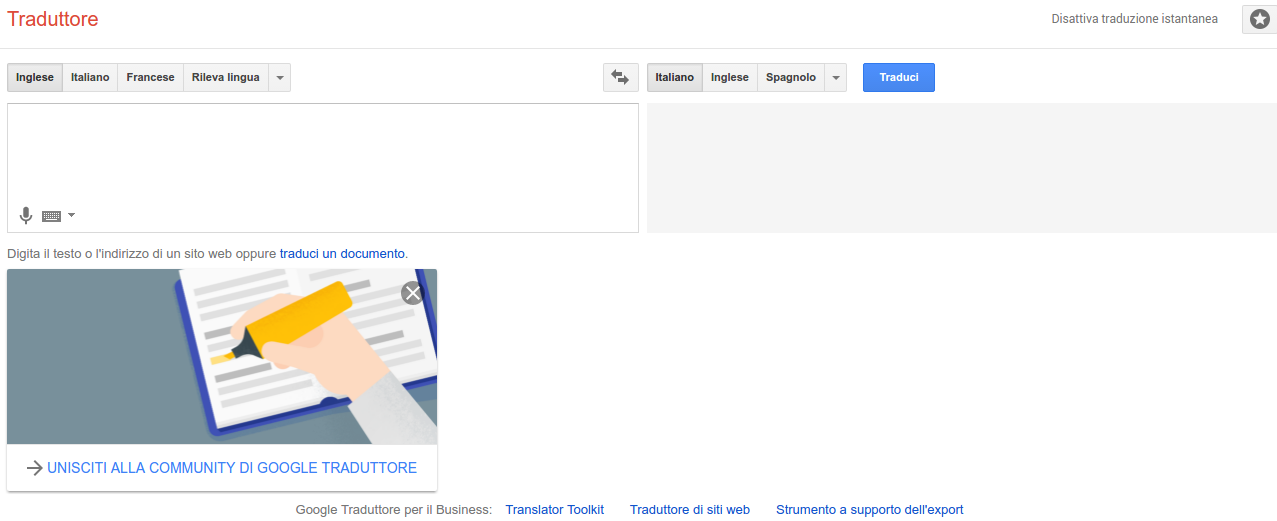Image resolution: width=1277 pixels, height=521 pixels.
Task: Click the Traduttore page title
Action: click(53, 19)
